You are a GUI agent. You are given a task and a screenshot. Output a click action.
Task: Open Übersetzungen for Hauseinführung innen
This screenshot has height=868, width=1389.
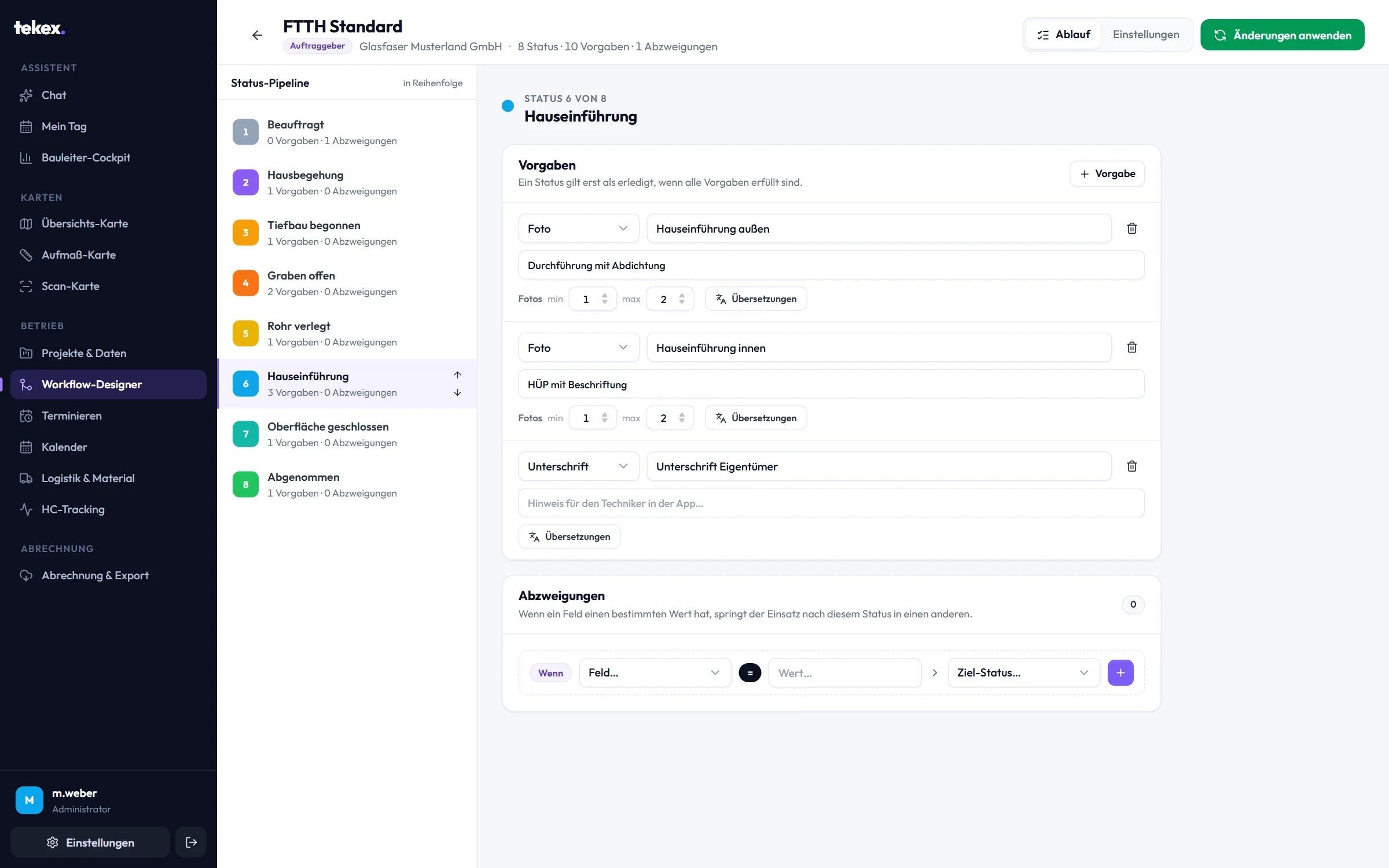tap(756, 418)
